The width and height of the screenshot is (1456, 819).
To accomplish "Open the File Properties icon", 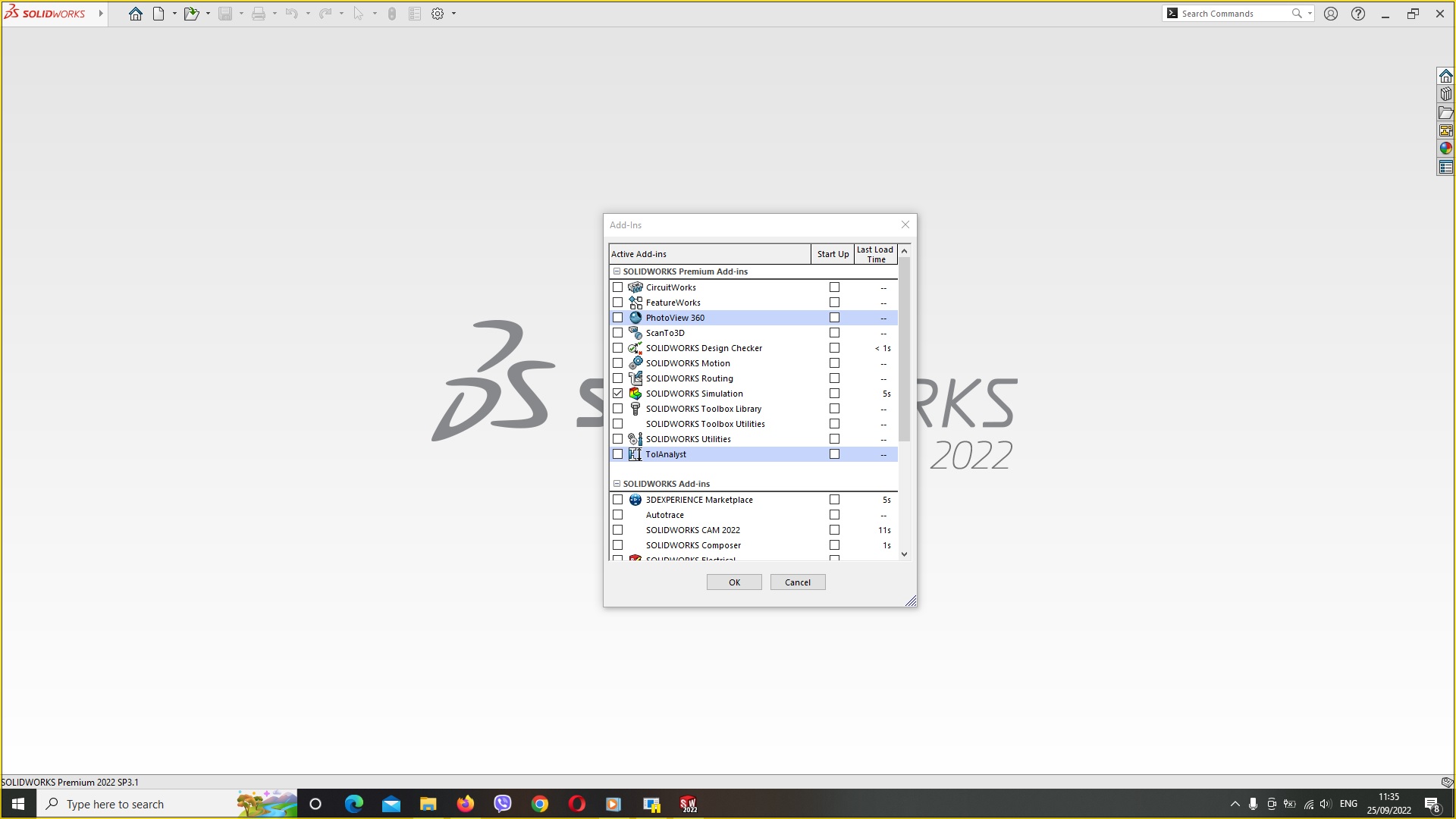I will [x=415, y=14].
